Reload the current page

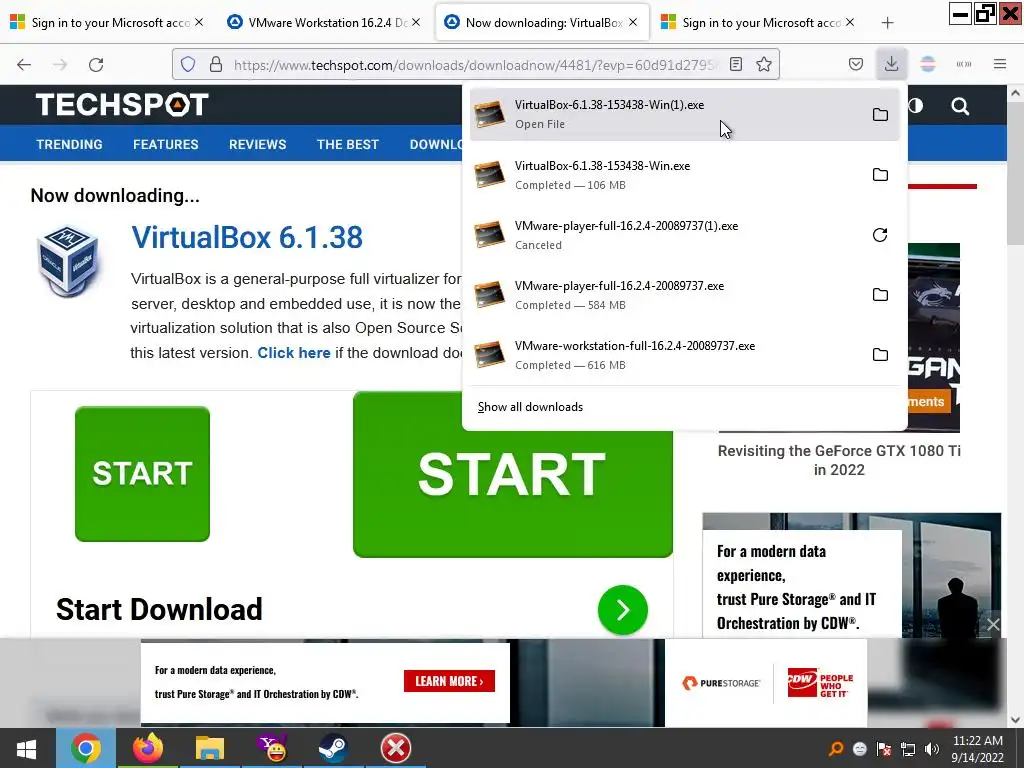(96, 64)
